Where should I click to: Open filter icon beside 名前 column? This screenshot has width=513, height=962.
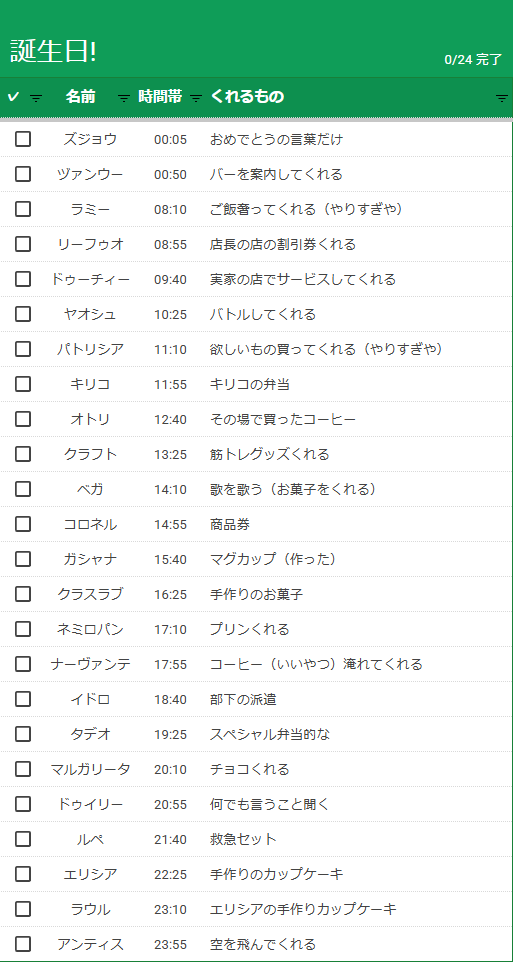coord(124,98)
